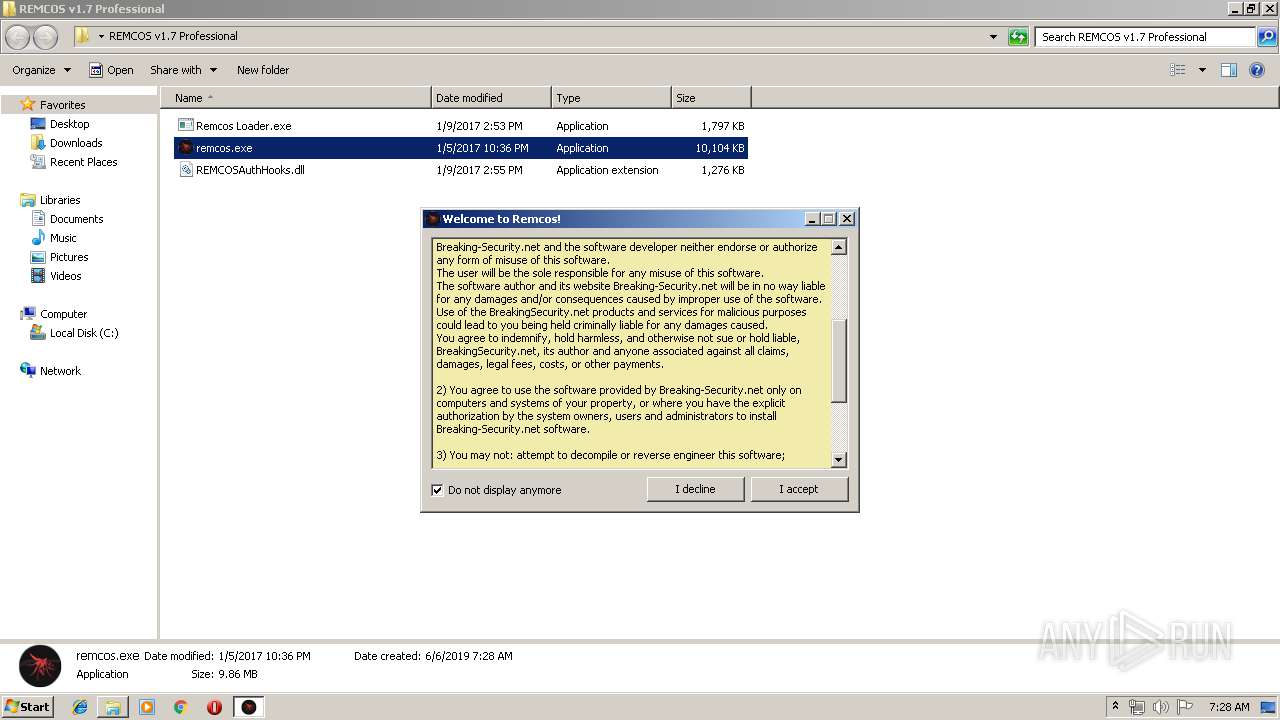Select Local Disk (C:) drive
The width and height of the screenshot is (1280, 720).
[x=84, y=333]
